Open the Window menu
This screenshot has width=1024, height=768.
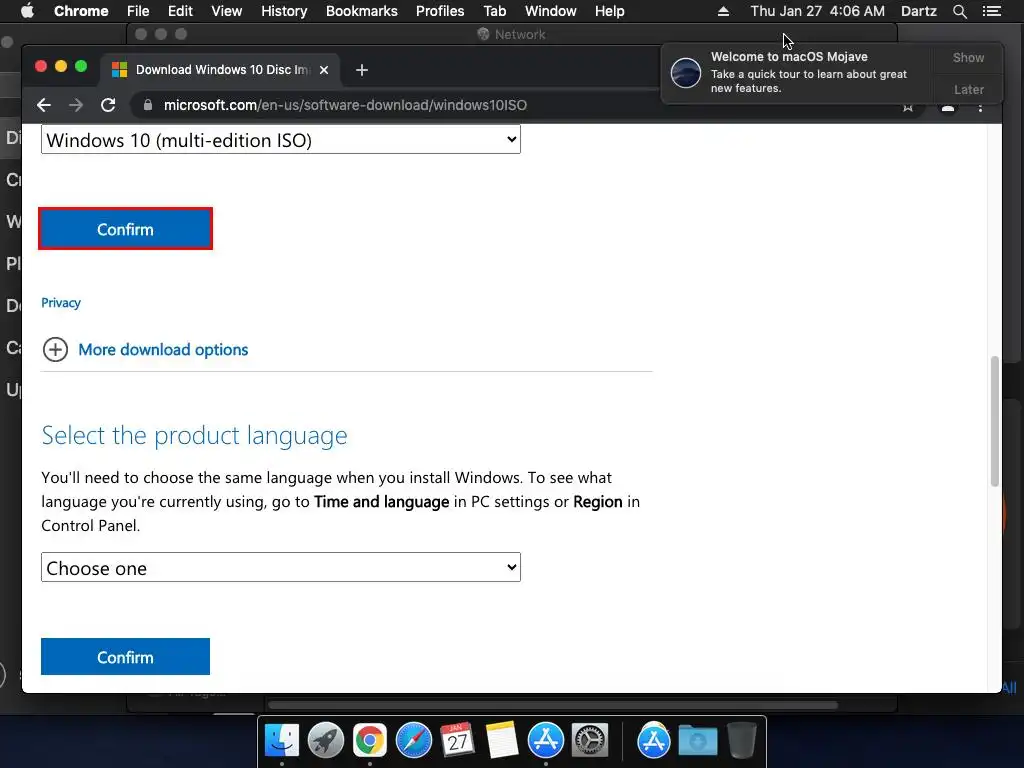click(x=551, y=11)
